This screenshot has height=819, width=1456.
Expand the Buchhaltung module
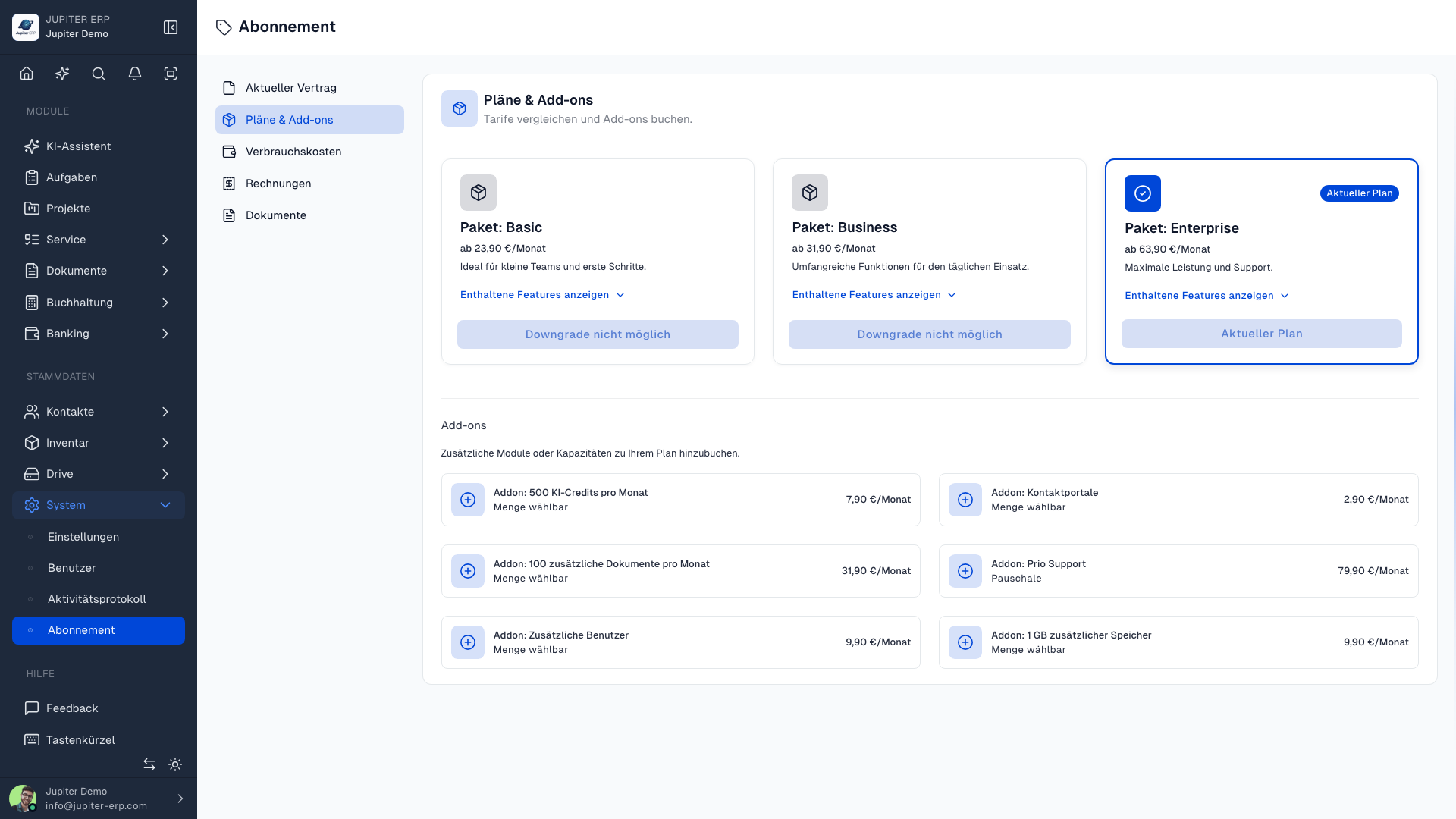99,303
